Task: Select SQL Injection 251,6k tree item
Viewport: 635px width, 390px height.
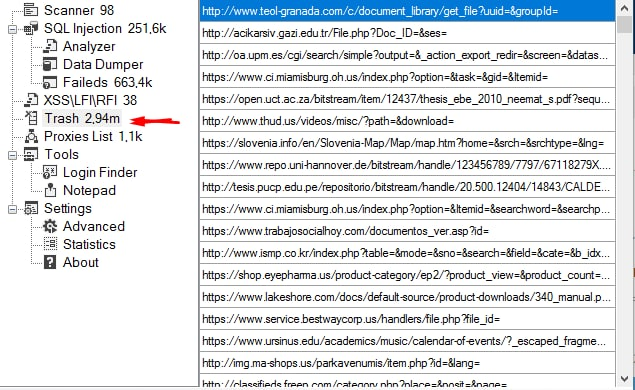Action: [105, 28]
